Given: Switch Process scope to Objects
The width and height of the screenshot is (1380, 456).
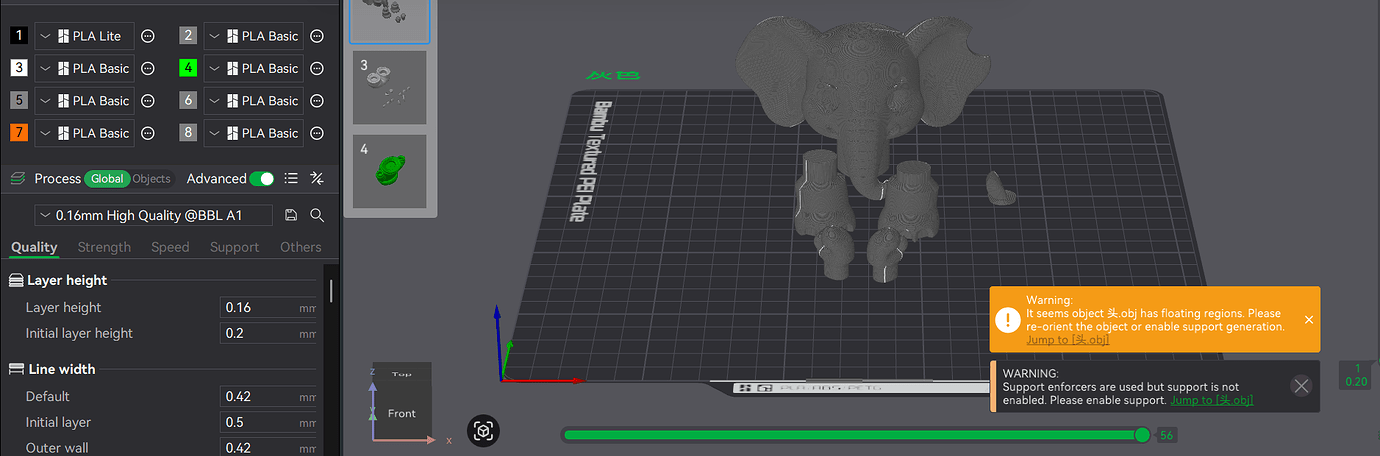Looking at the screenshot, I should [152, 179].
